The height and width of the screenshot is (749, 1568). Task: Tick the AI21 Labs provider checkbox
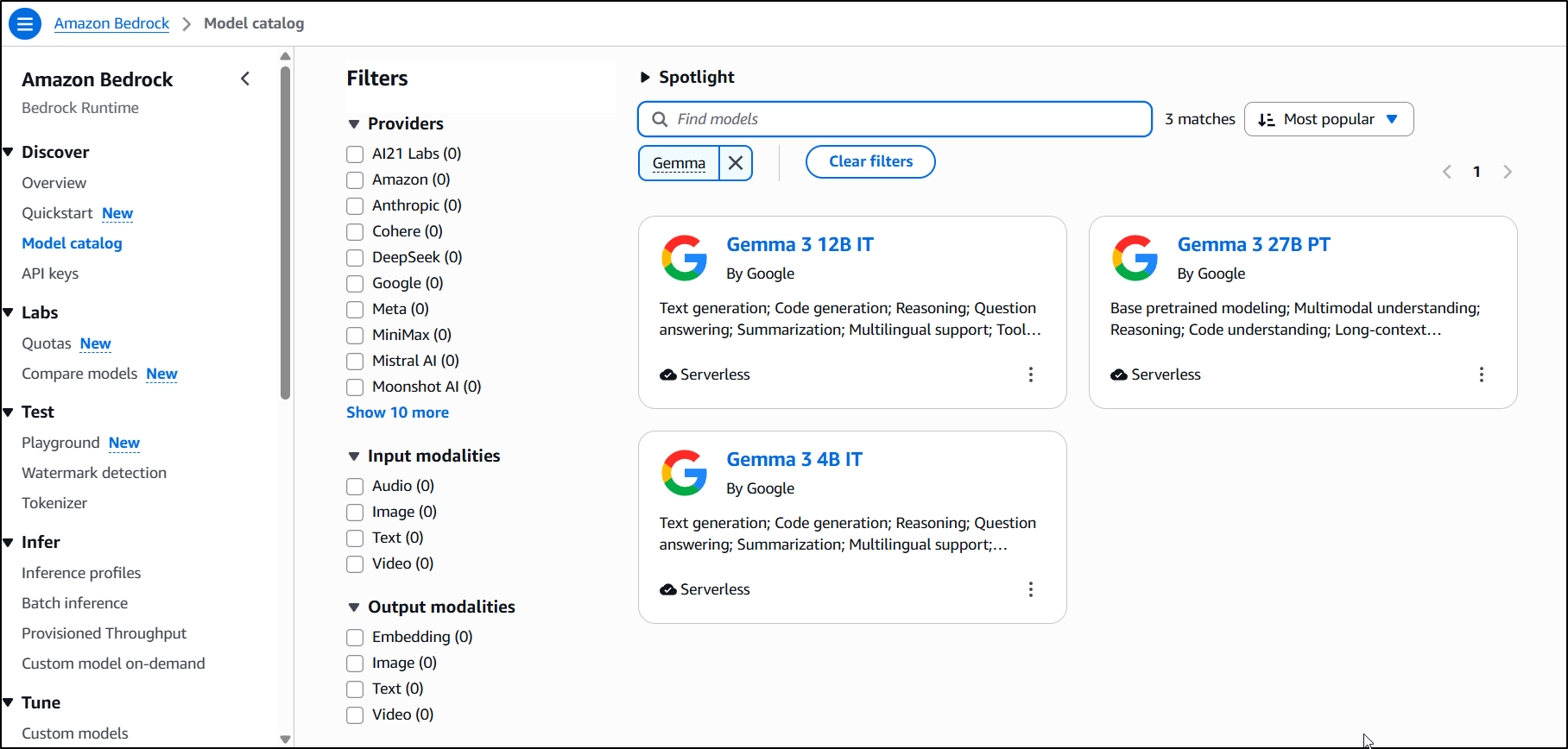(x=355, y=154)
